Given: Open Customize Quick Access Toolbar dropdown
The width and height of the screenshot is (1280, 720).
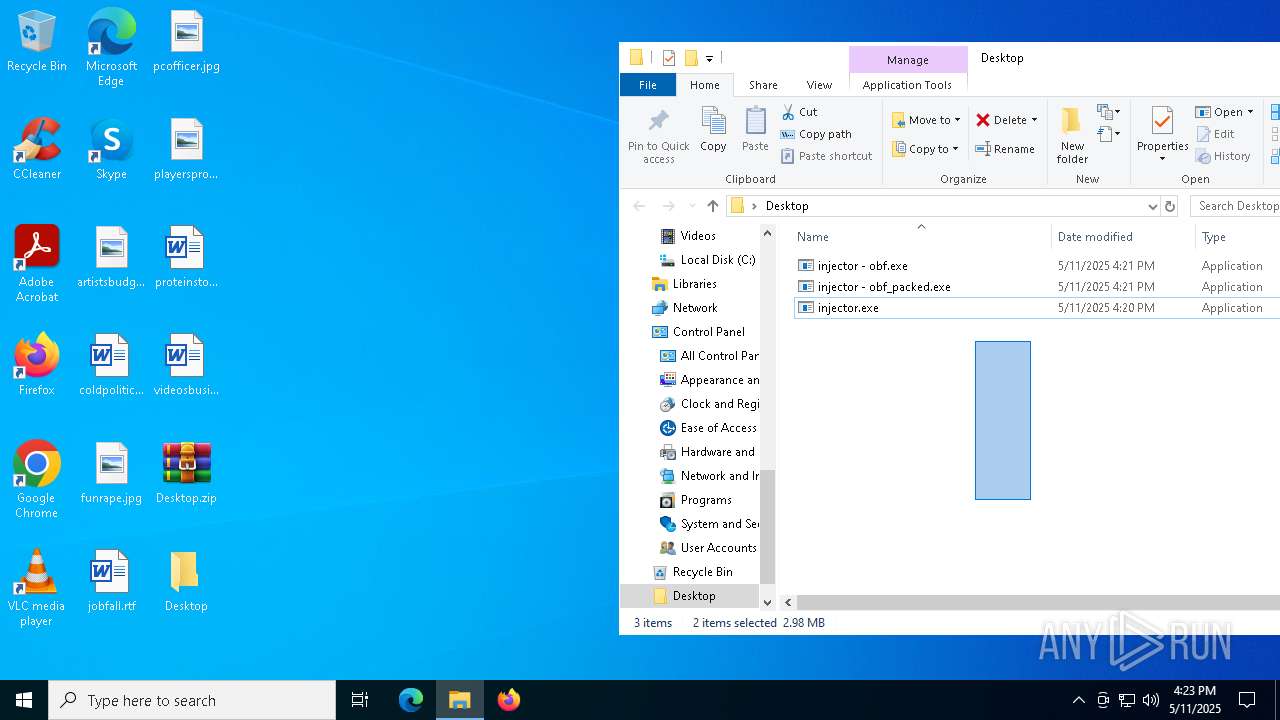Looking at the screenshot, I should (x=709, y=59).
